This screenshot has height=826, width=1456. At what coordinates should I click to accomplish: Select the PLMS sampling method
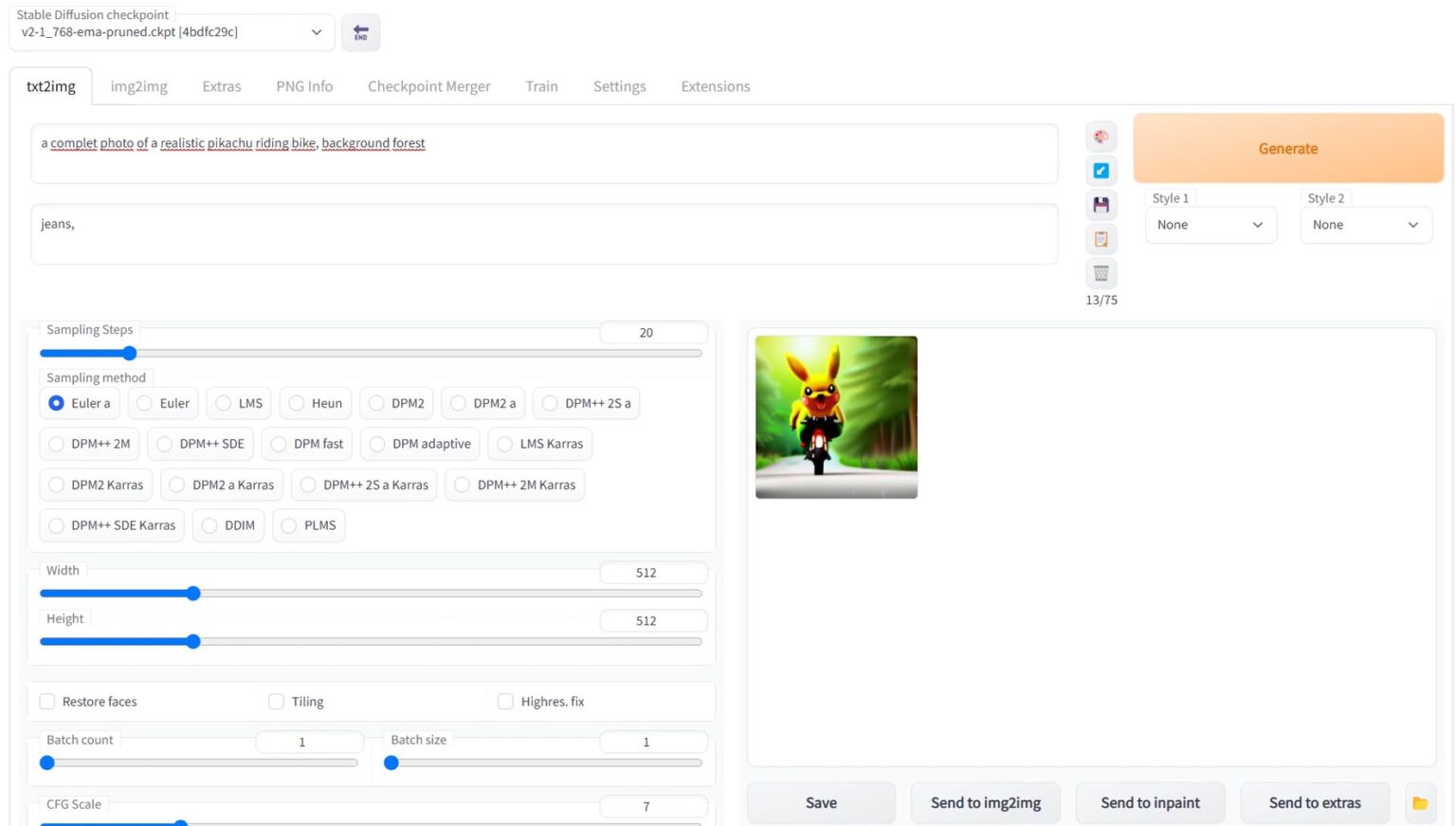pos(309,525)
